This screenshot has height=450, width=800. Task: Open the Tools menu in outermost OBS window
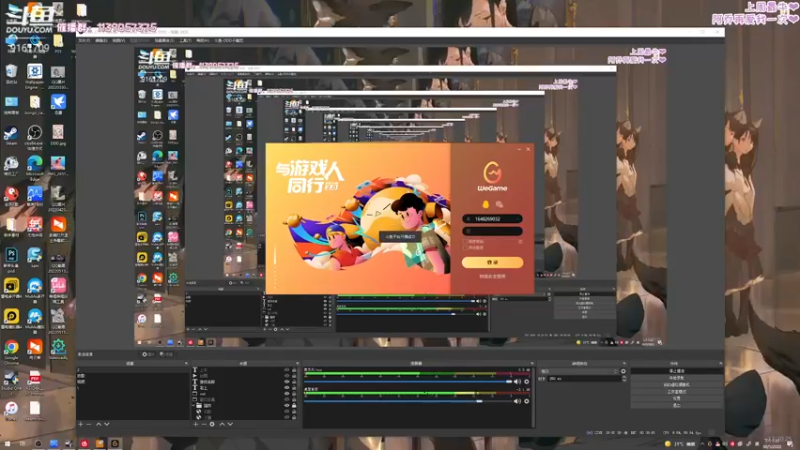coord(185,40)
